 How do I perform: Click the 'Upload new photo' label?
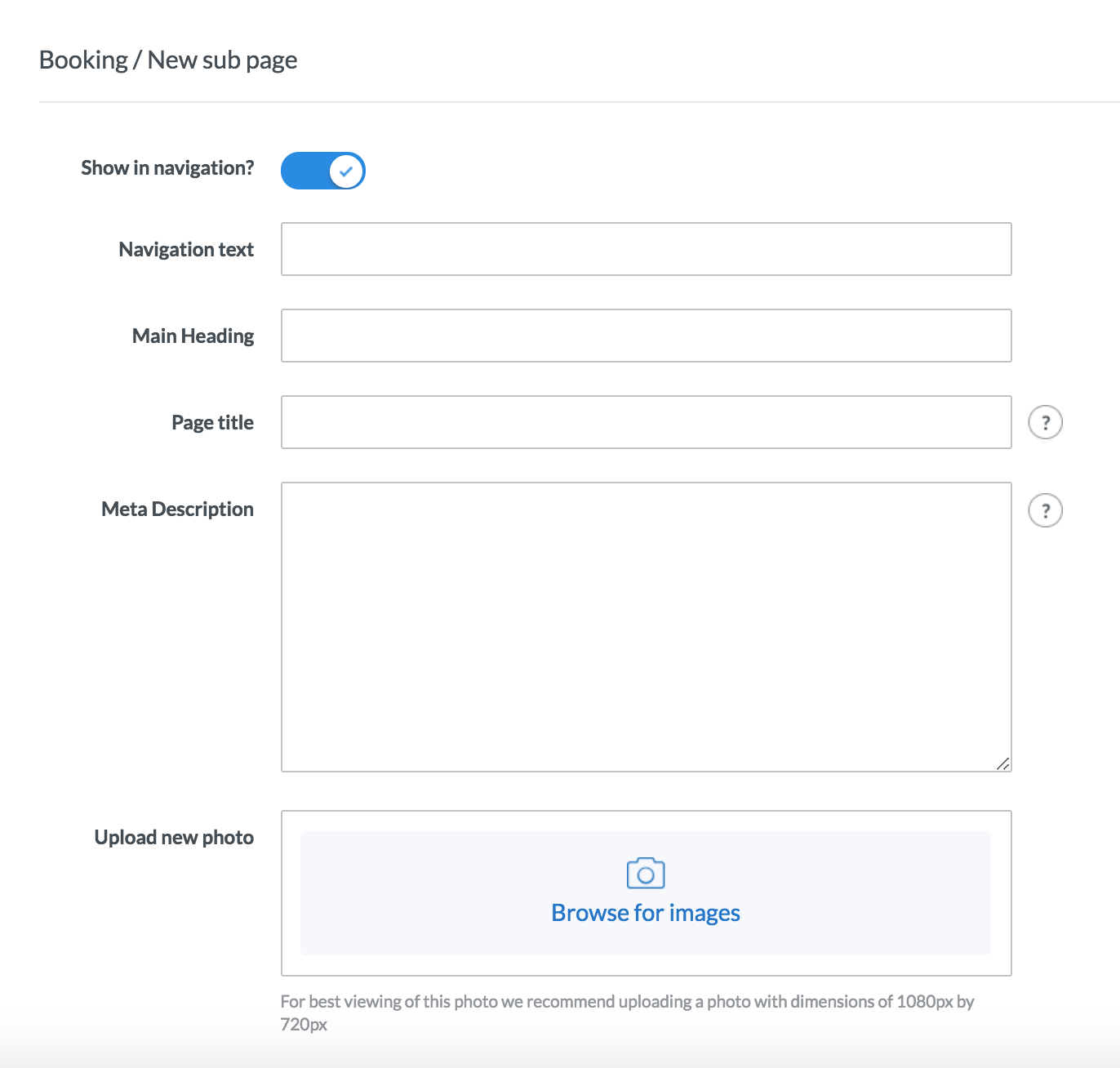pos(174,838)
